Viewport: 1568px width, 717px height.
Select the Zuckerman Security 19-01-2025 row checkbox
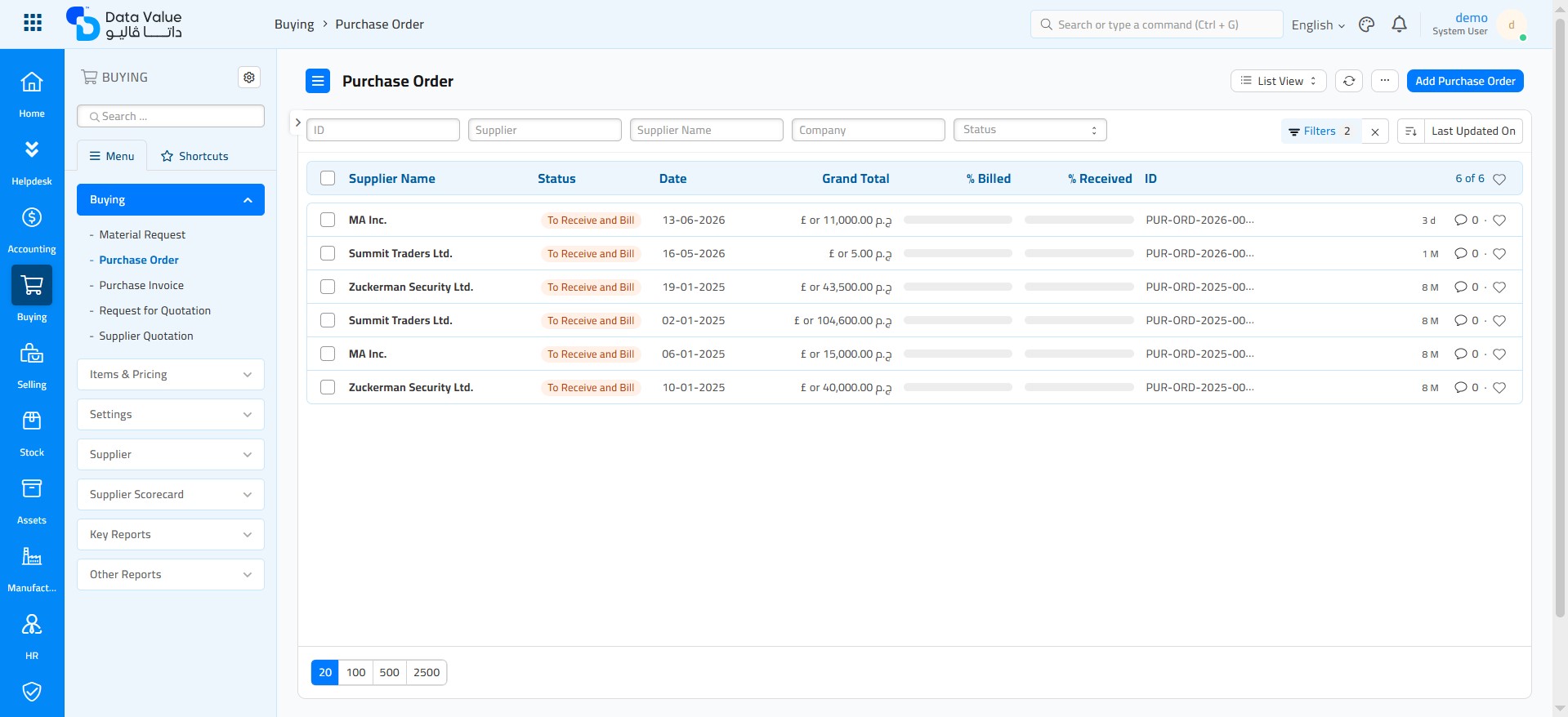pos(328,287)
